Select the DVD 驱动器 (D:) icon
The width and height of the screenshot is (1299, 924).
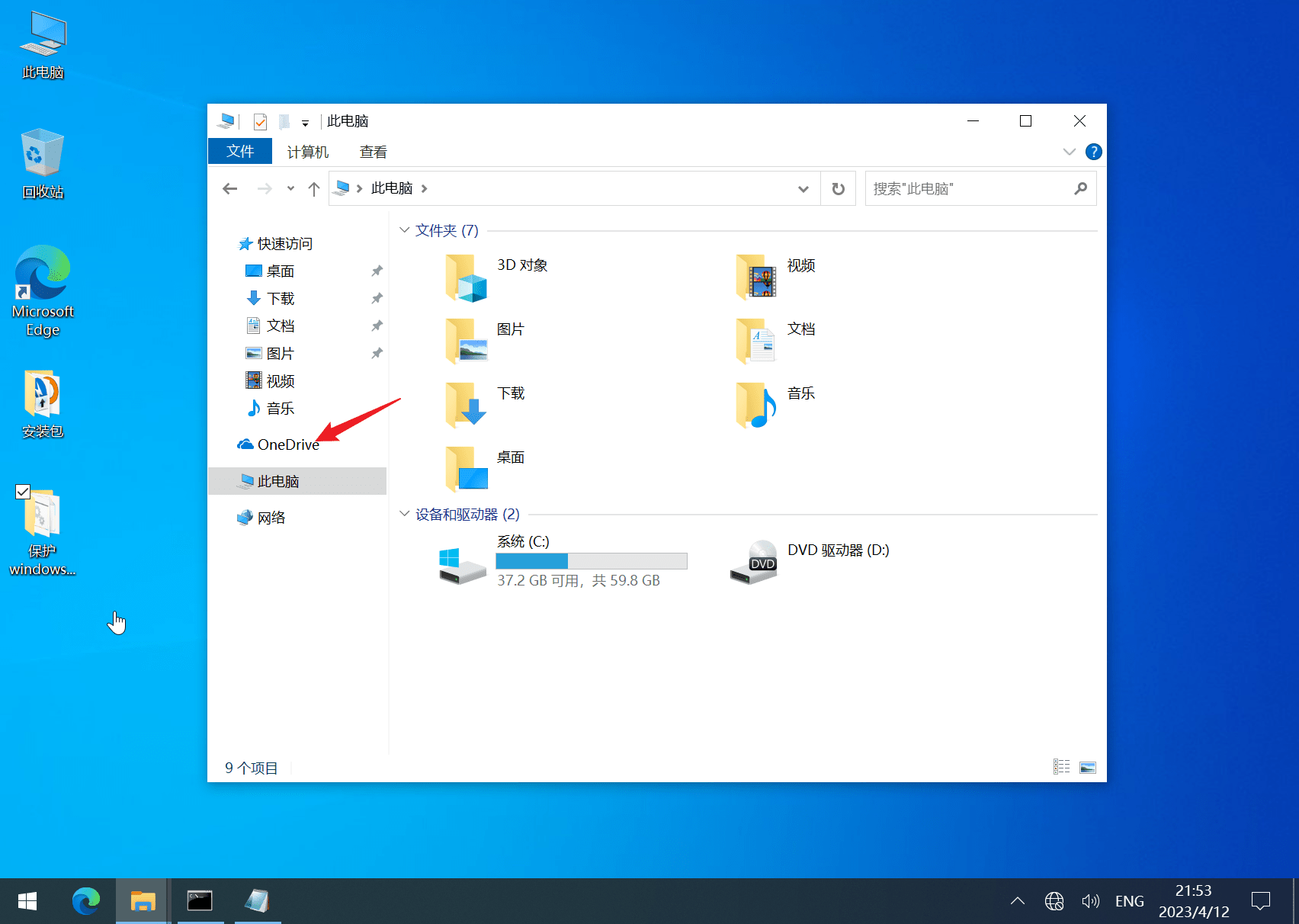click(753, 563)
